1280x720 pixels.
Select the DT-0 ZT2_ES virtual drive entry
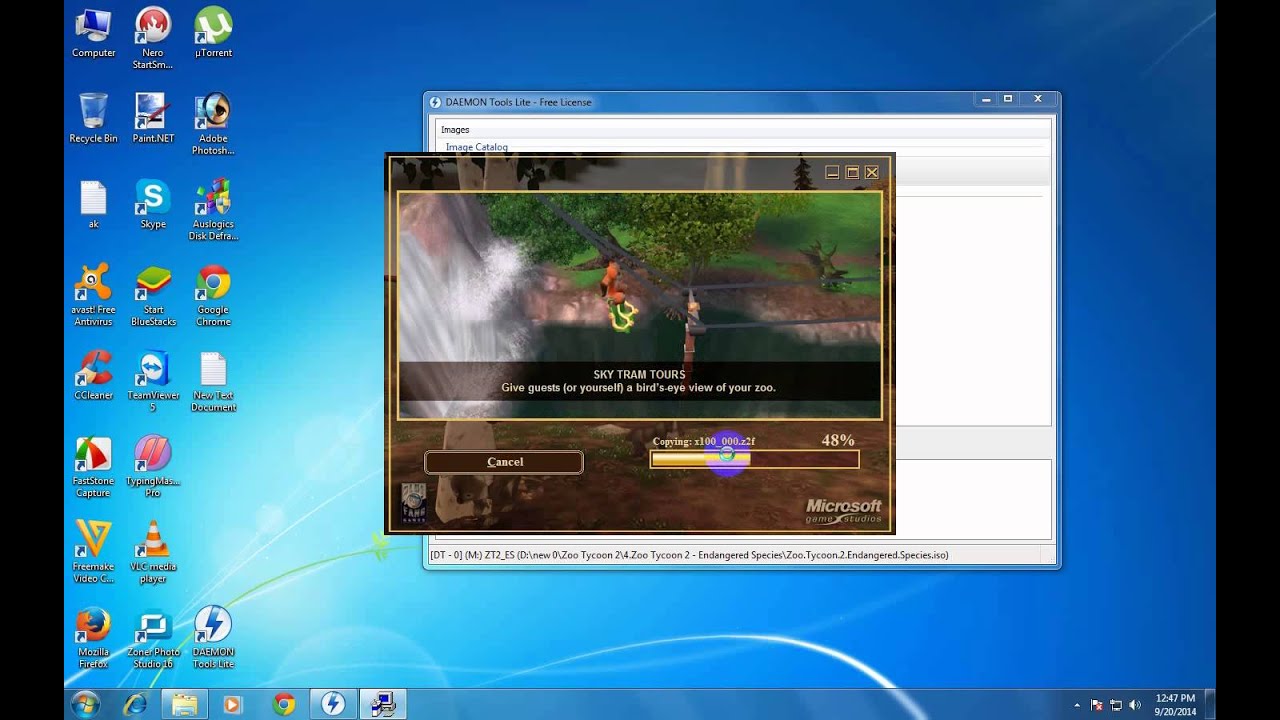click(689, 555)
